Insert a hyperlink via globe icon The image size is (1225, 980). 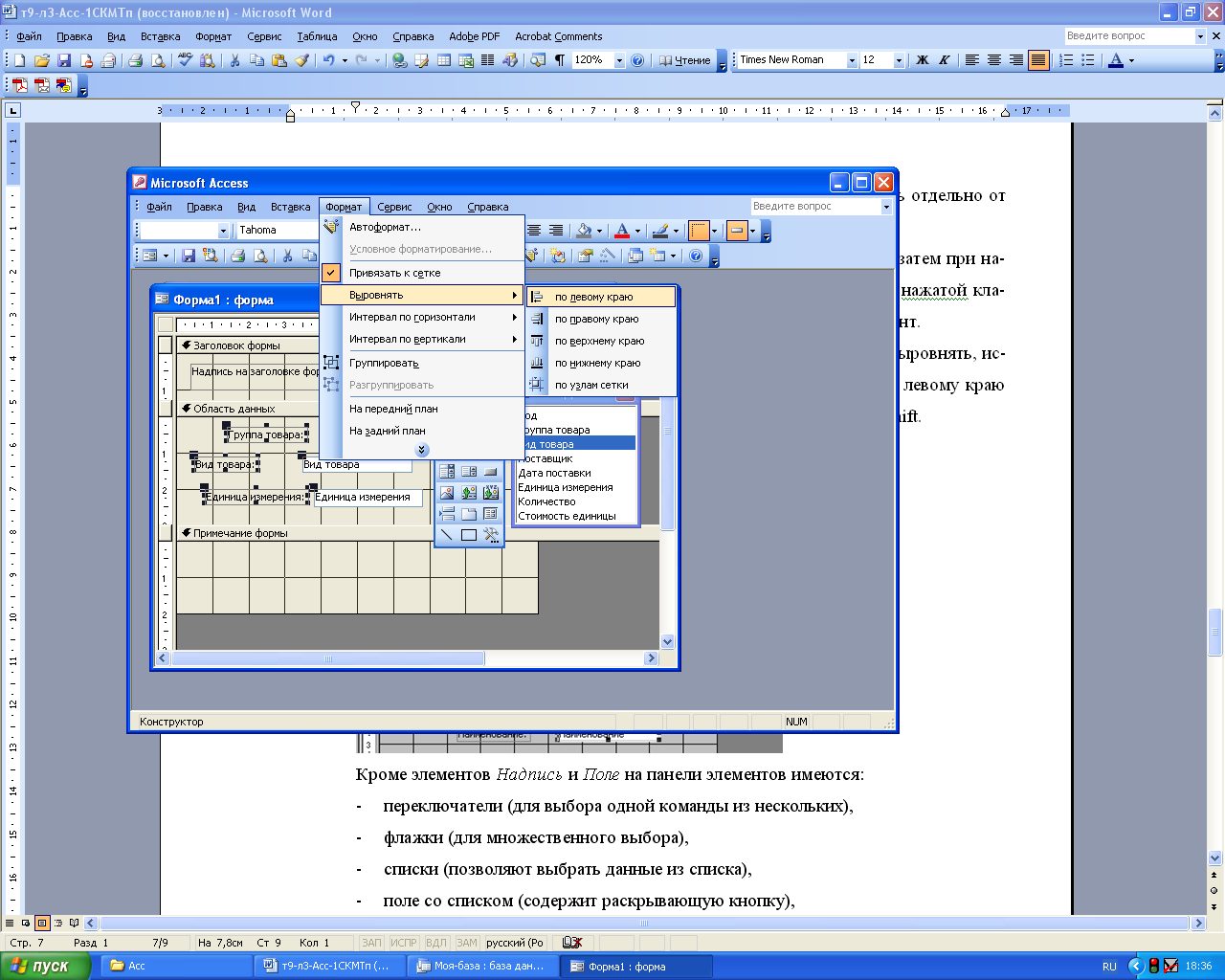pyautogui.click(x=400, y=60)
